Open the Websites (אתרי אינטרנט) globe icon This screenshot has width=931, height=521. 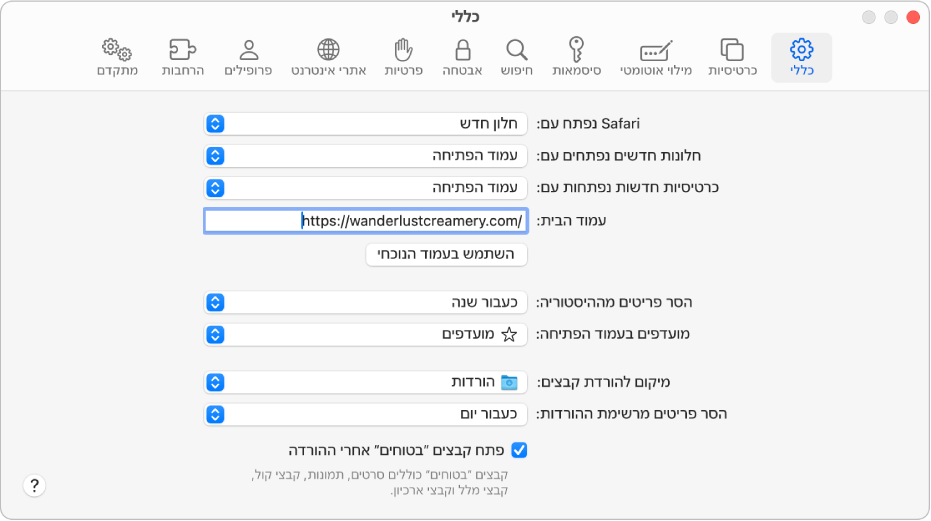tap(328, 57)
